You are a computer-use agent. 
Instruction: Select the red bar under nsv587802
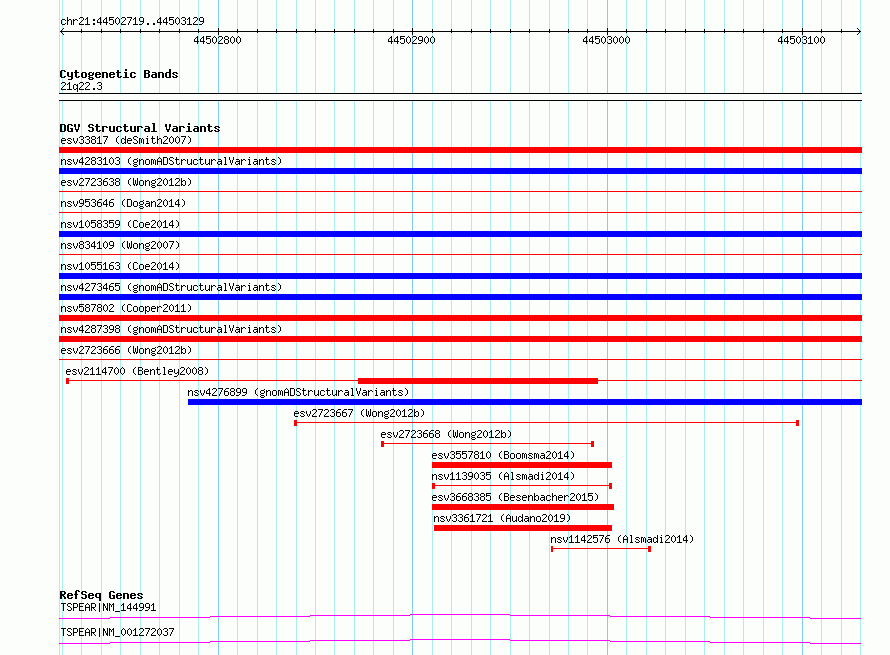[460, 318]
